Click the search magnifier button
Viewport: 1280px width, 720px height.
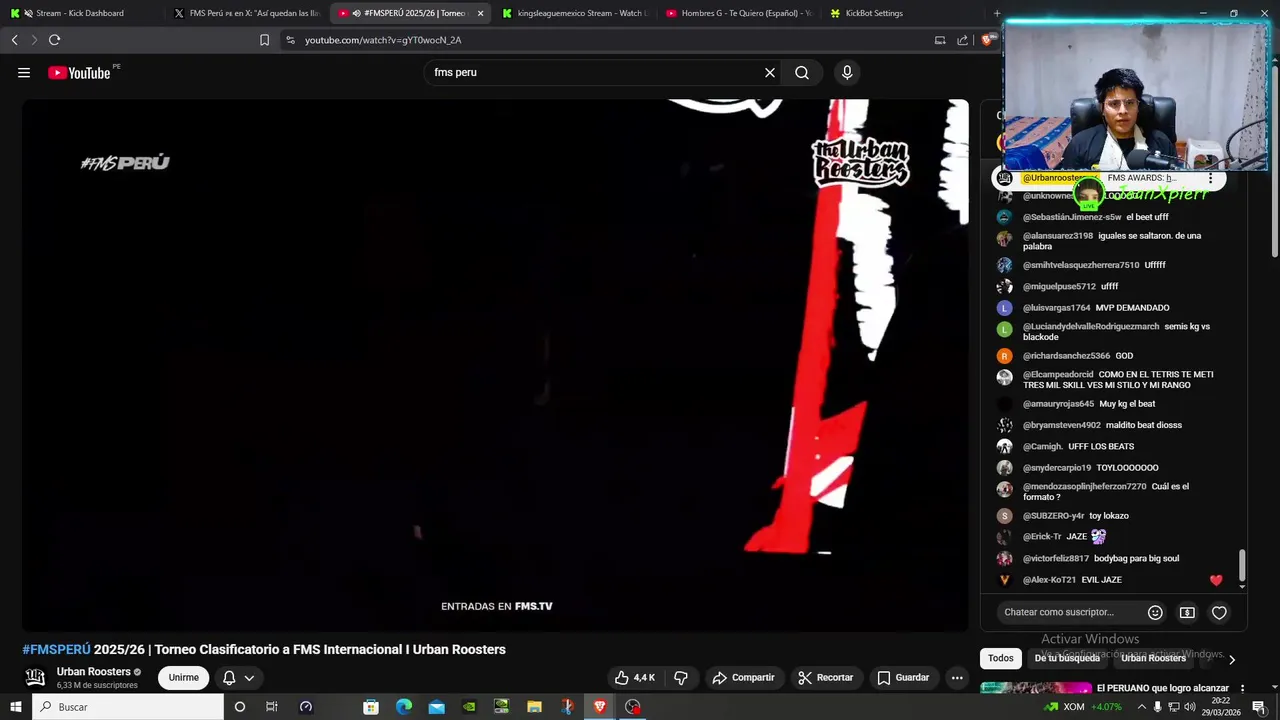(802, 72)
